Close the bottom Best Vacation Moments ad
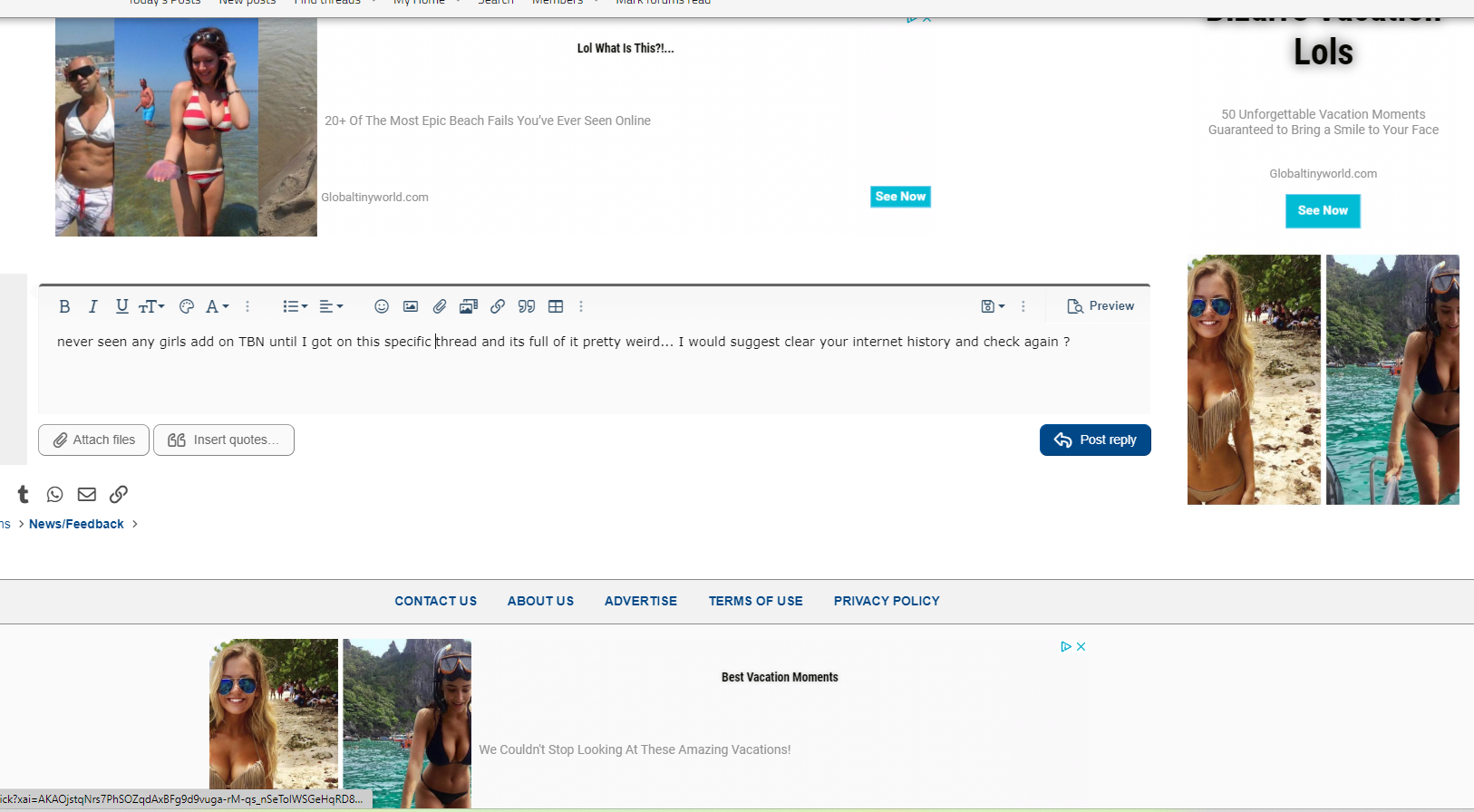The width and height of the screenshot is (1474, 812). click(1081, 646)
